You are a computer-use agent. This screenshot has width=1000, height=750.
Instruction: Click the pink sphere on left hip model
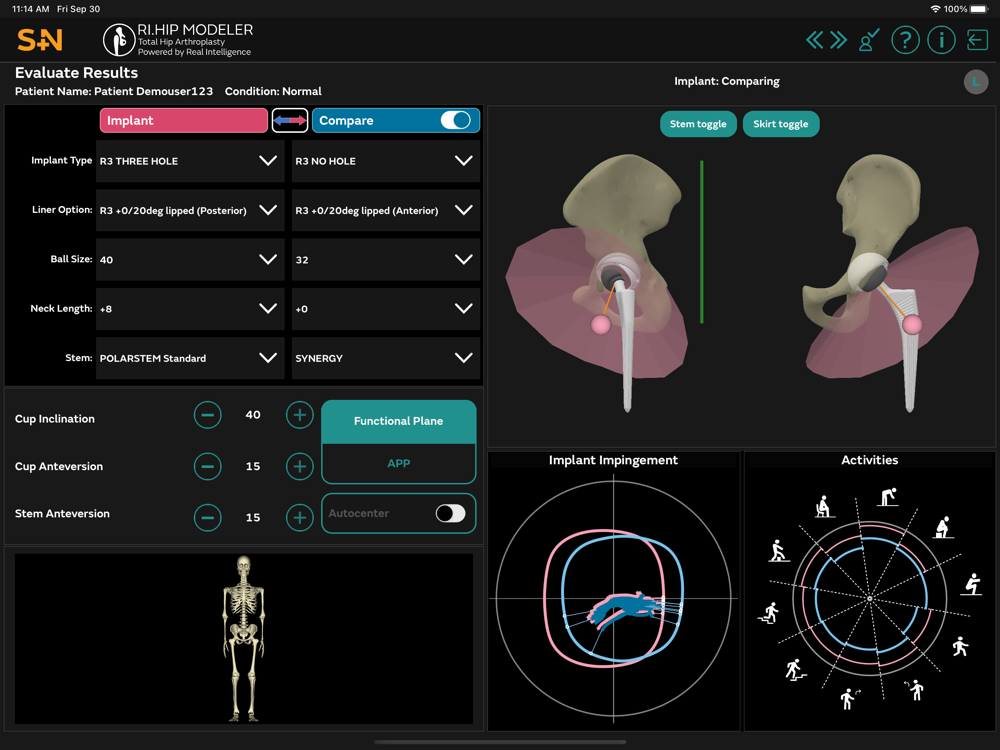600,325
